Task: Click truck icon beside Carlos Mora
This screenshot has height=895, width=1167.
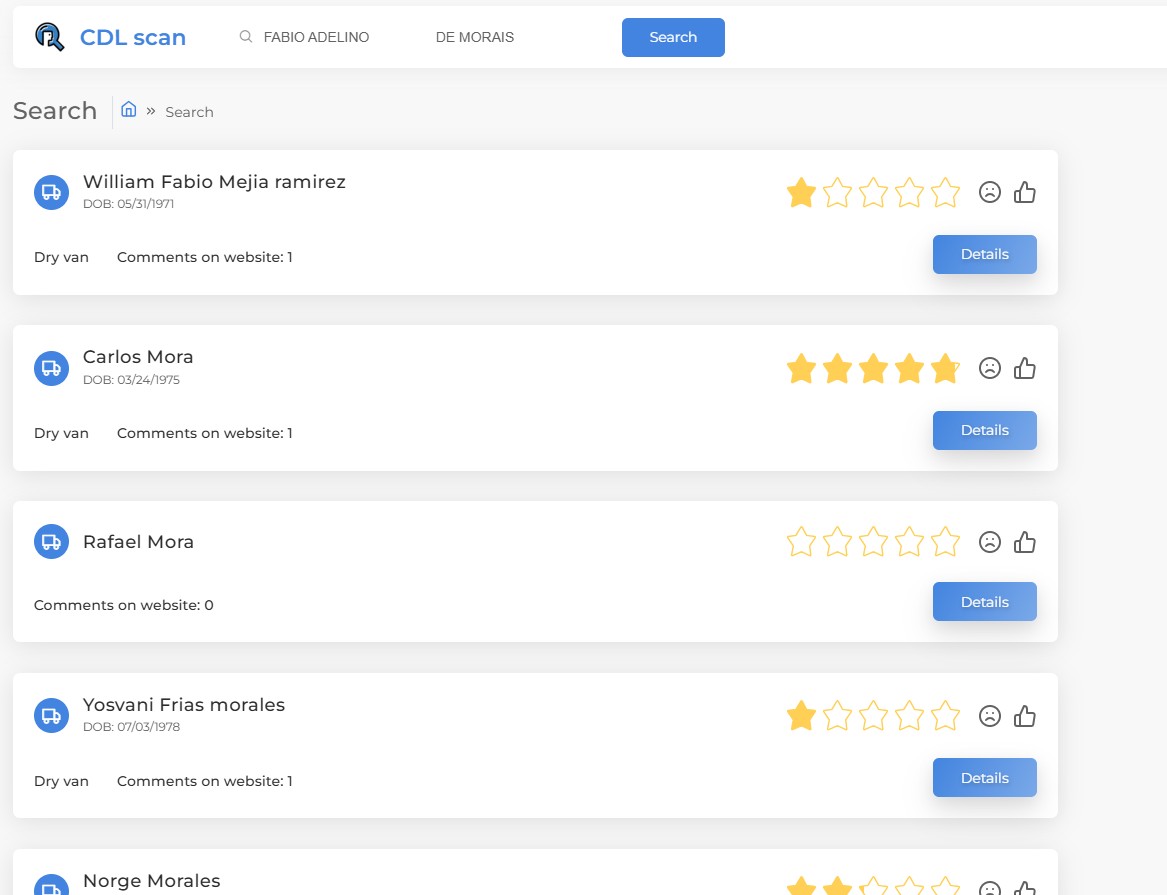Action: click(x=51, y=368)
